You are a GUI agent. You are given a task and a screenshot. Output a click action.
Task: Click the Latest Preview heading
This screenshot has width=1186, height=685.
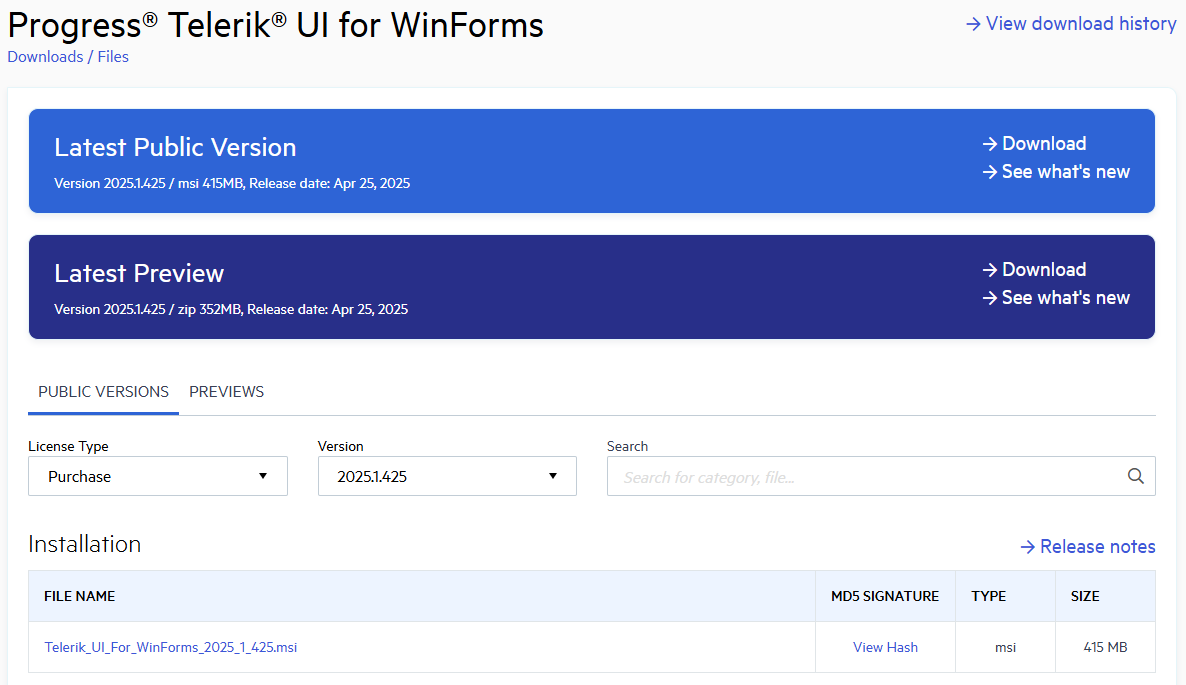pyautogui.click(x=139, y=274)
